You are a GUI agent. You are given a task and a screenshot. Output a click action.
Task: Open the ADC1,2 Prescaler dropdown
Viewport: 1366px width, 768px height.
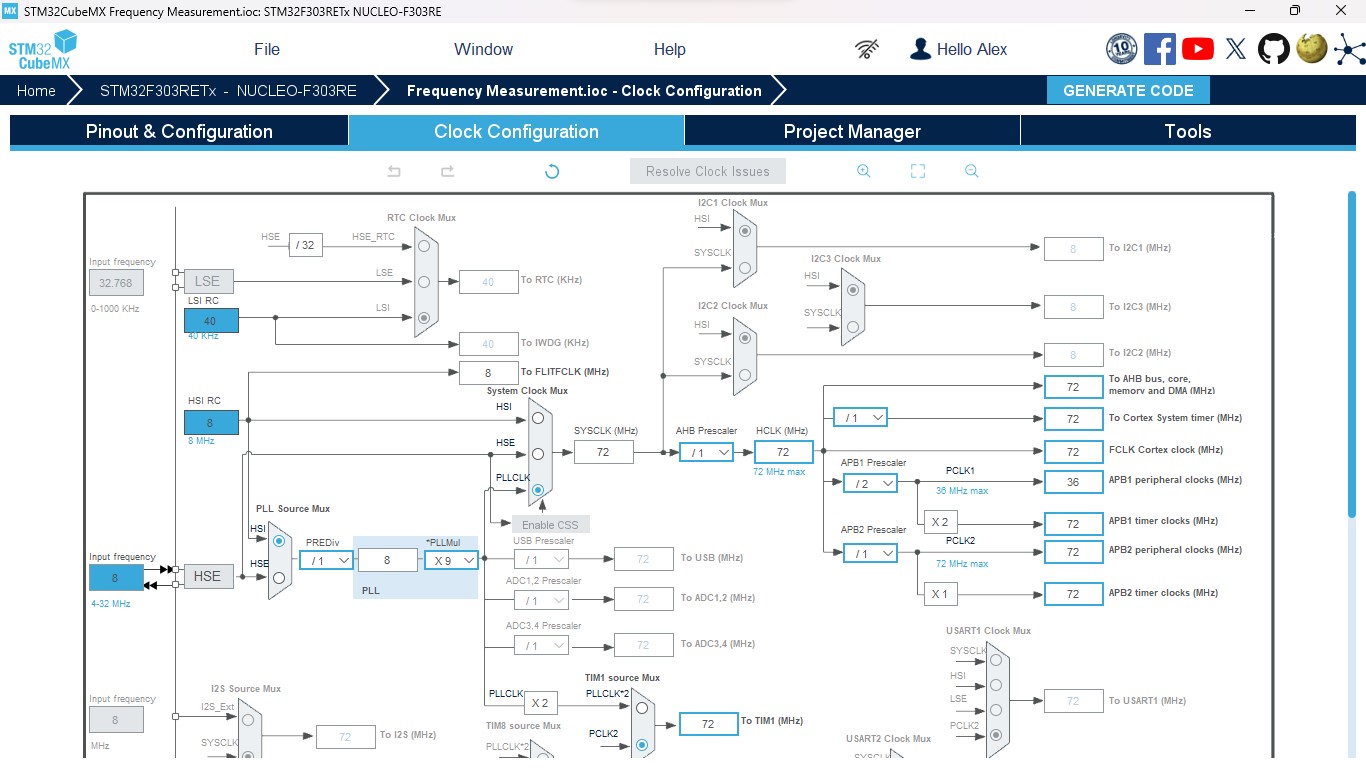click(541, 600)
